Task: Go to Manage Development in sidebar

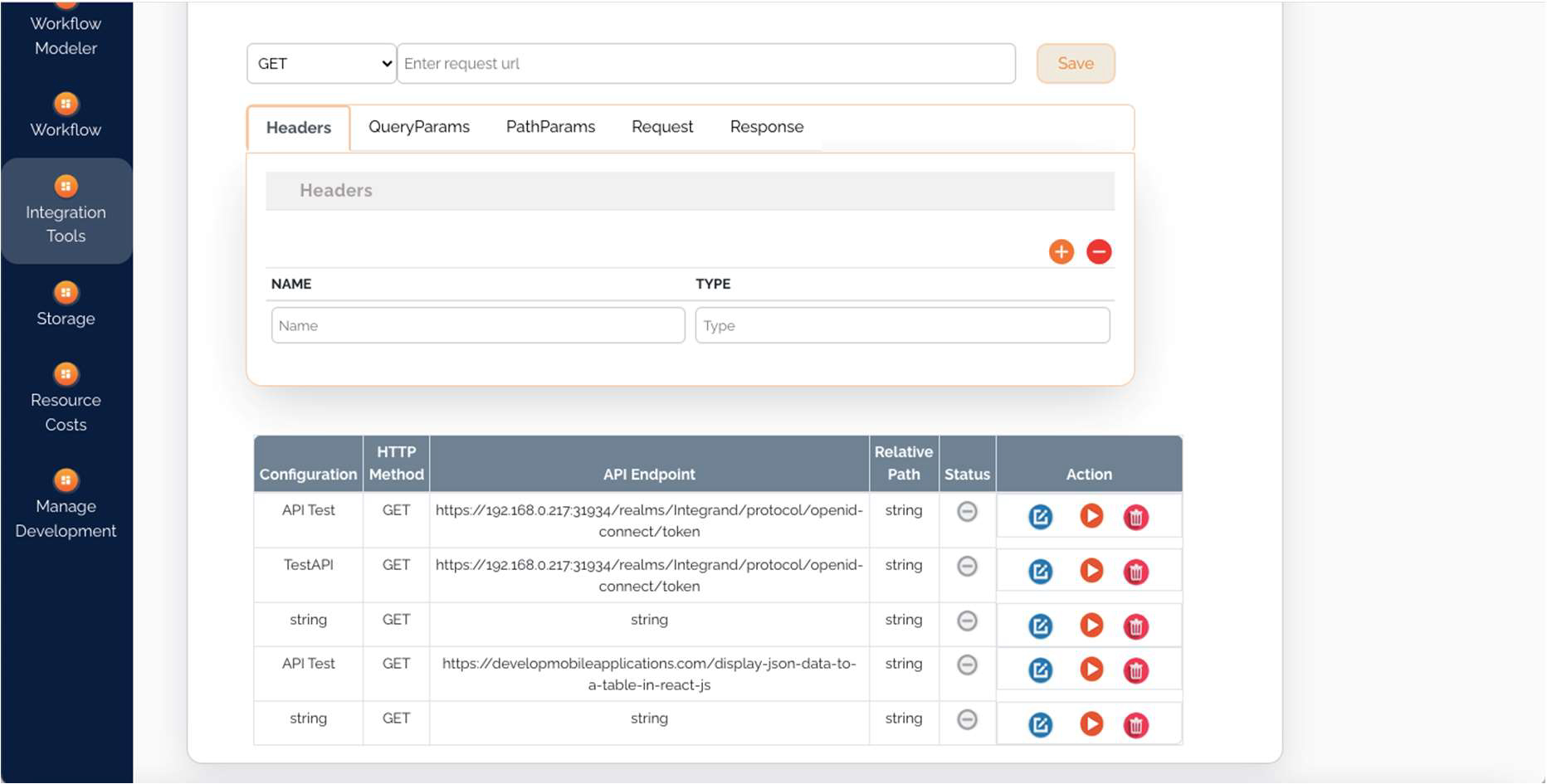Action: click(66, 505)
